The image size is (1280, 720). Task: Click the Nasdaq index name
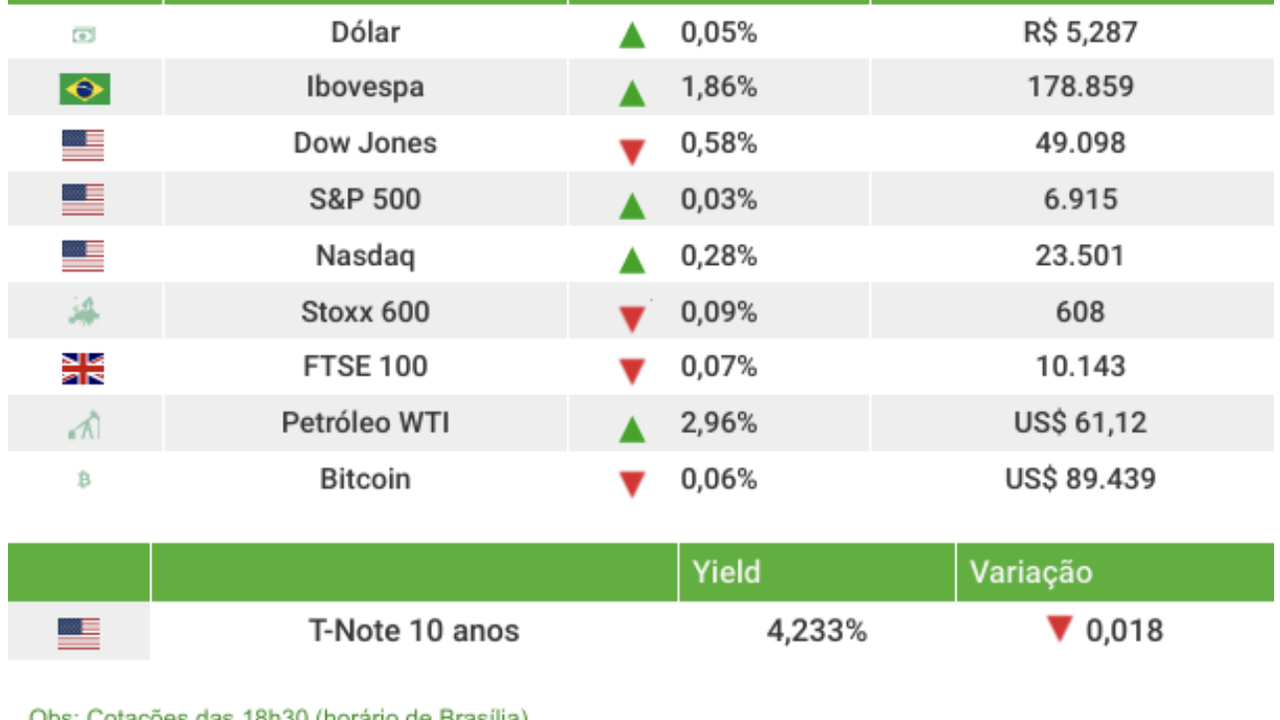tap(365, 256)
